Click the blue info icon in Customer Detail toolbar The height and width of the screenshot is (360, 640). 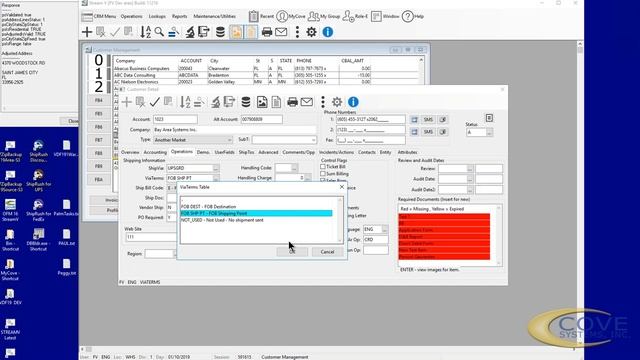[x=353, y=102]
